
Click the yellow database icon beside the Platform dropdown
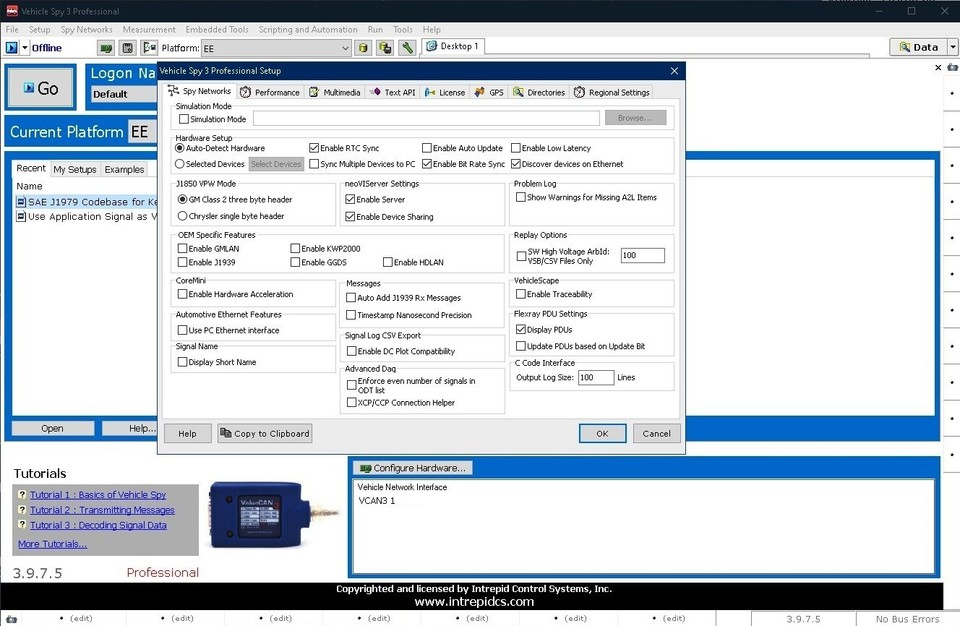(x=362, y=47)
